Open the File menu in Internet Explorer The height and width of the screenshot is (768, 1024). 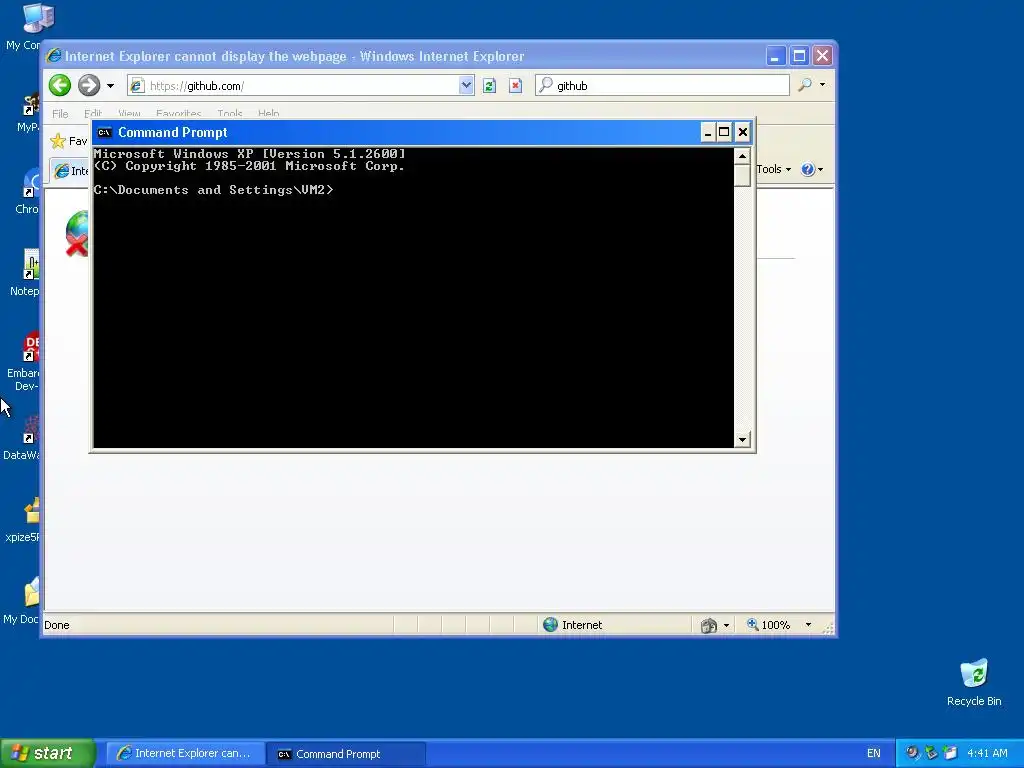(60, 114)
